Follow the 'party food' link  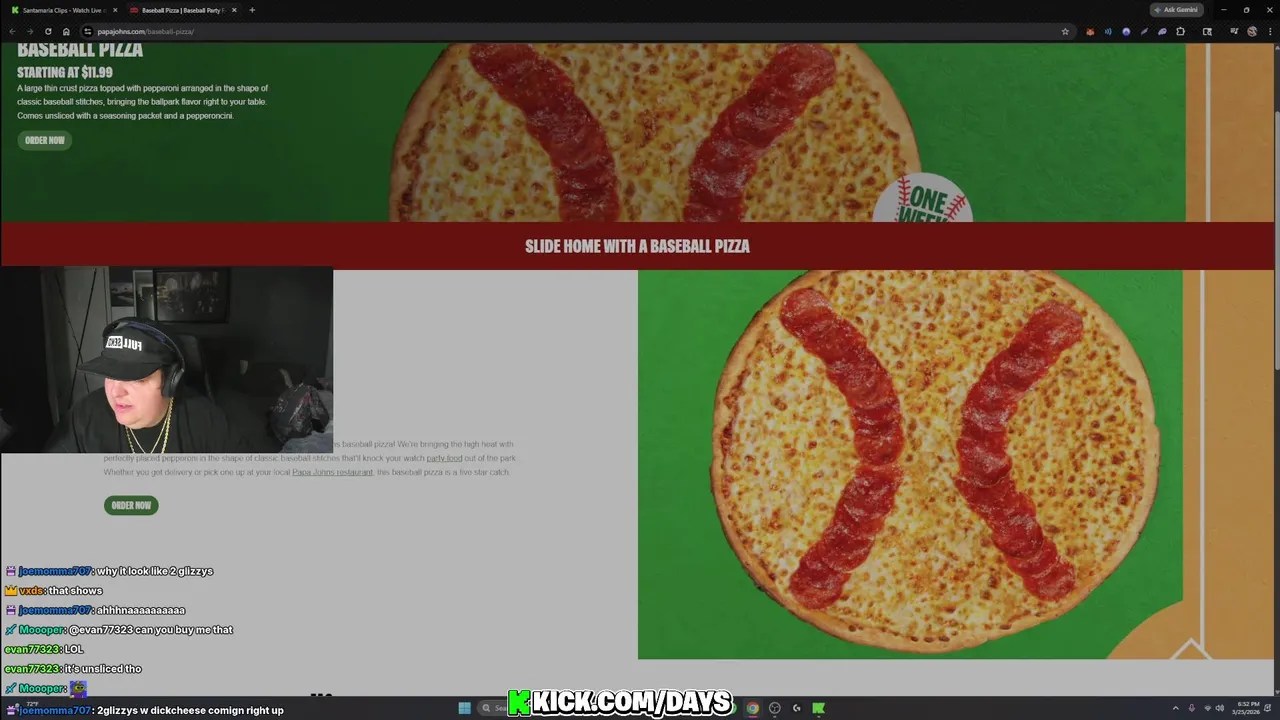coord(444,458)
